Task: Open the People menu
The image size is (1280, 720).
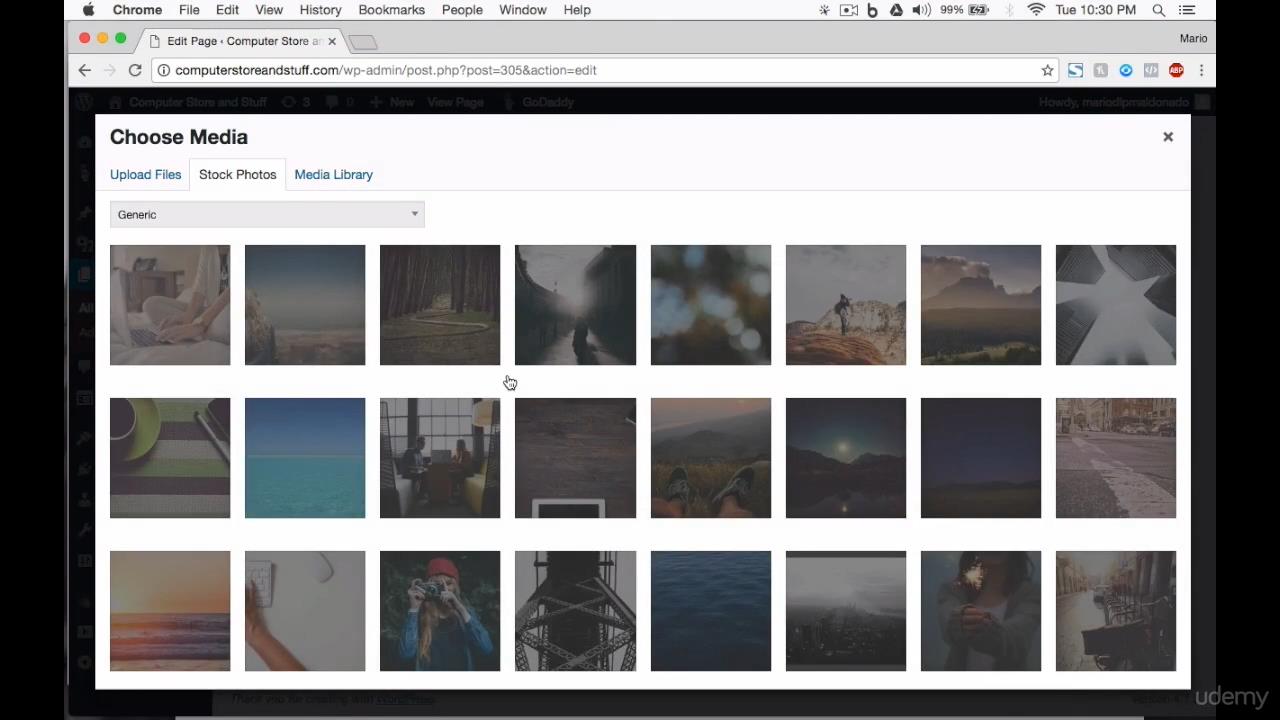Action: [x=462, y=10]
